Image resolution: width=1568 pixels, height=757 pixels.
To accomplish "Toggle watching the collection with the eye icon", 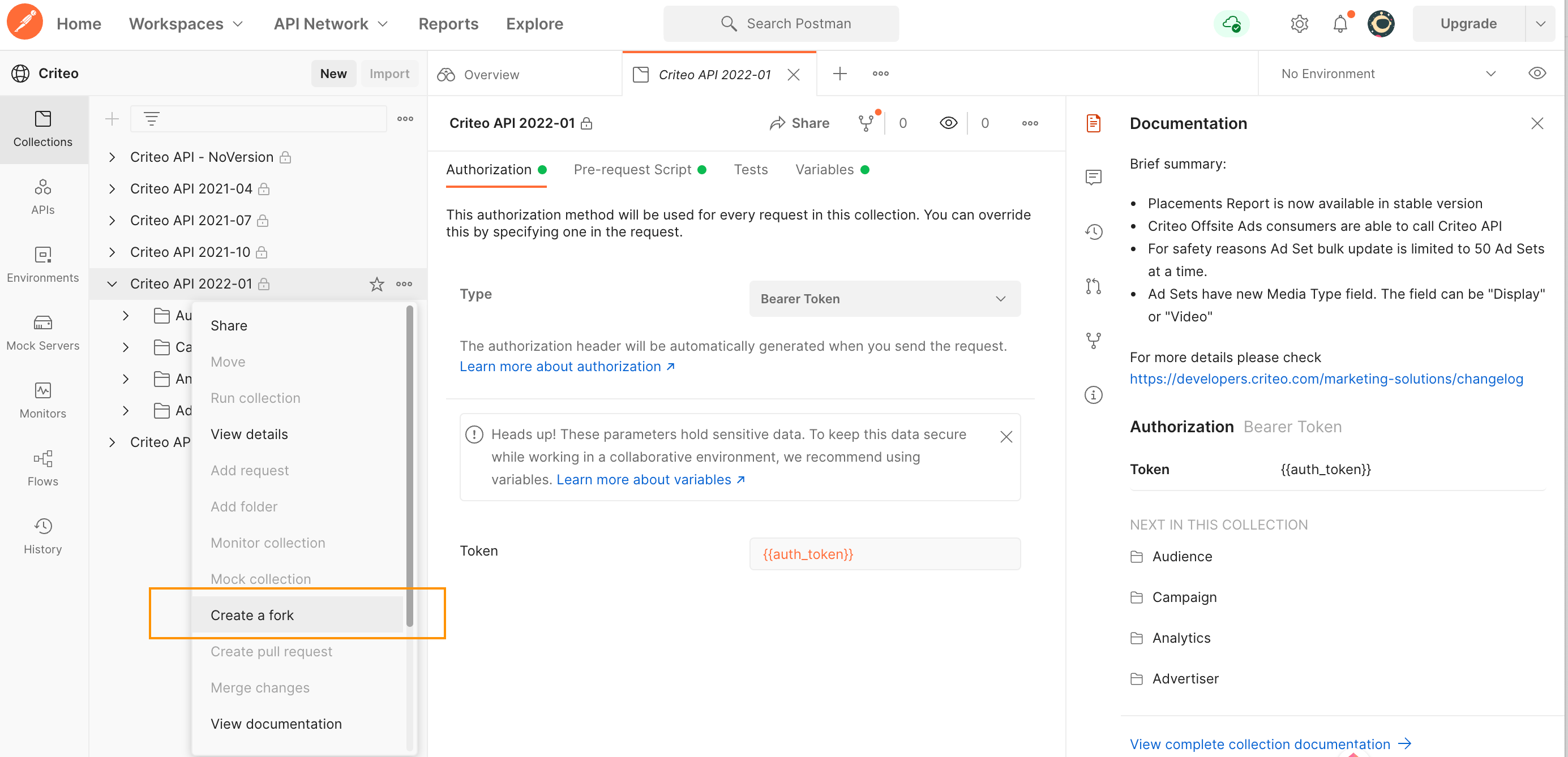I will tap(948, 123).
